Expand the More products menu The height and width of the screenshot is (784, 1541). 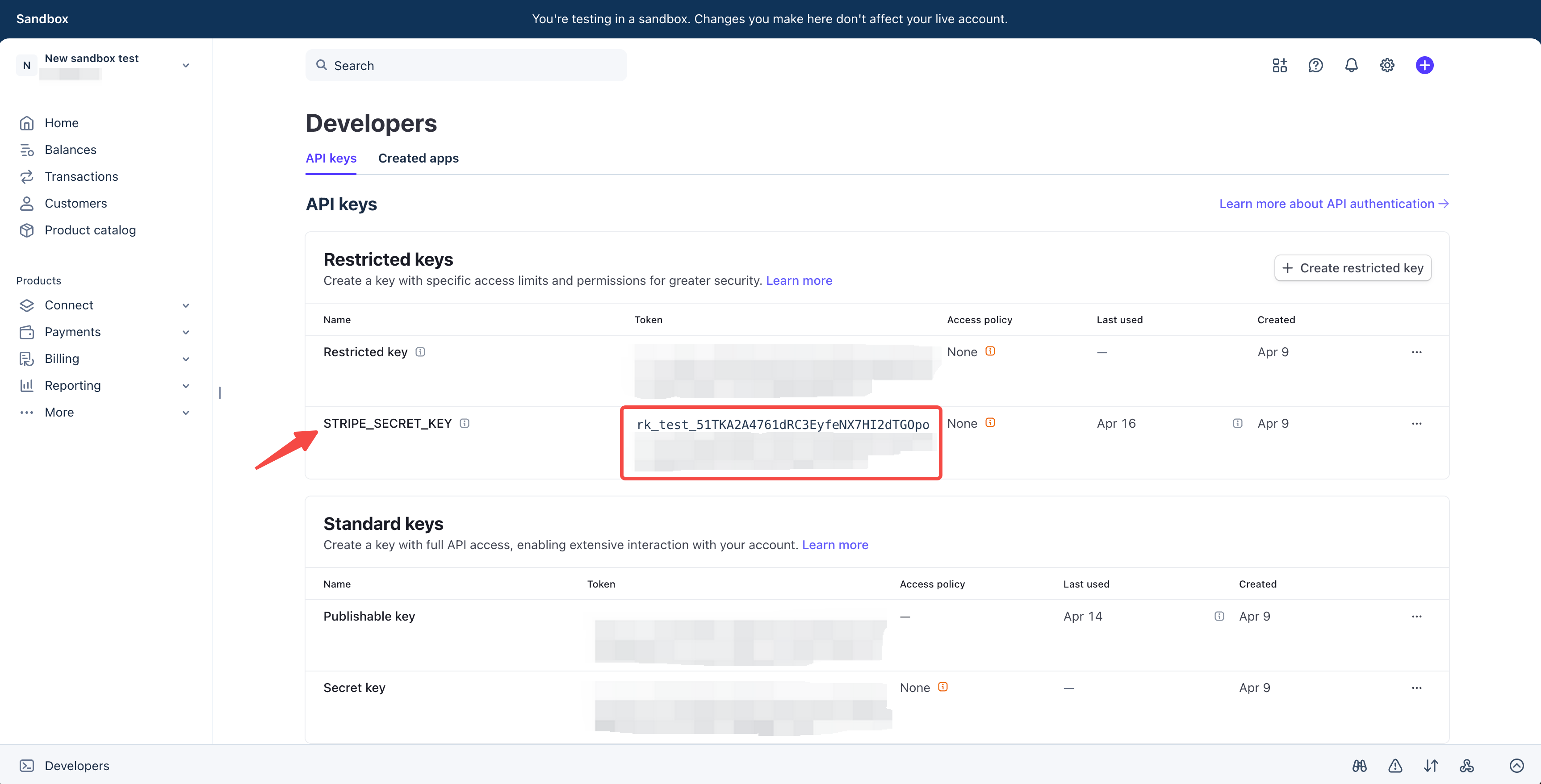[x=185, y=413]
